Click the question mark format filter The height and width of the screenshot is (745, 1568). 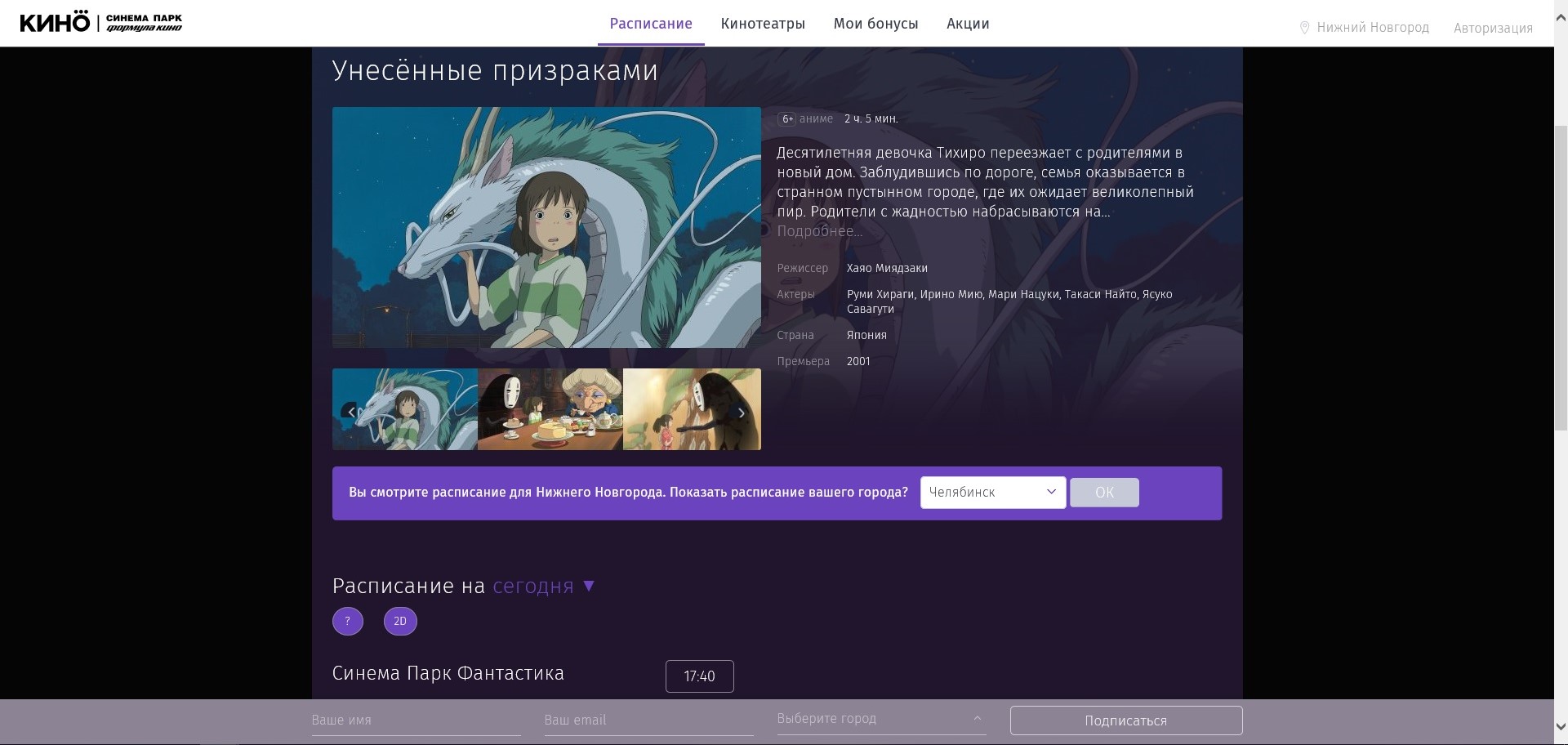pyautogui.click(x=348, y=621)
